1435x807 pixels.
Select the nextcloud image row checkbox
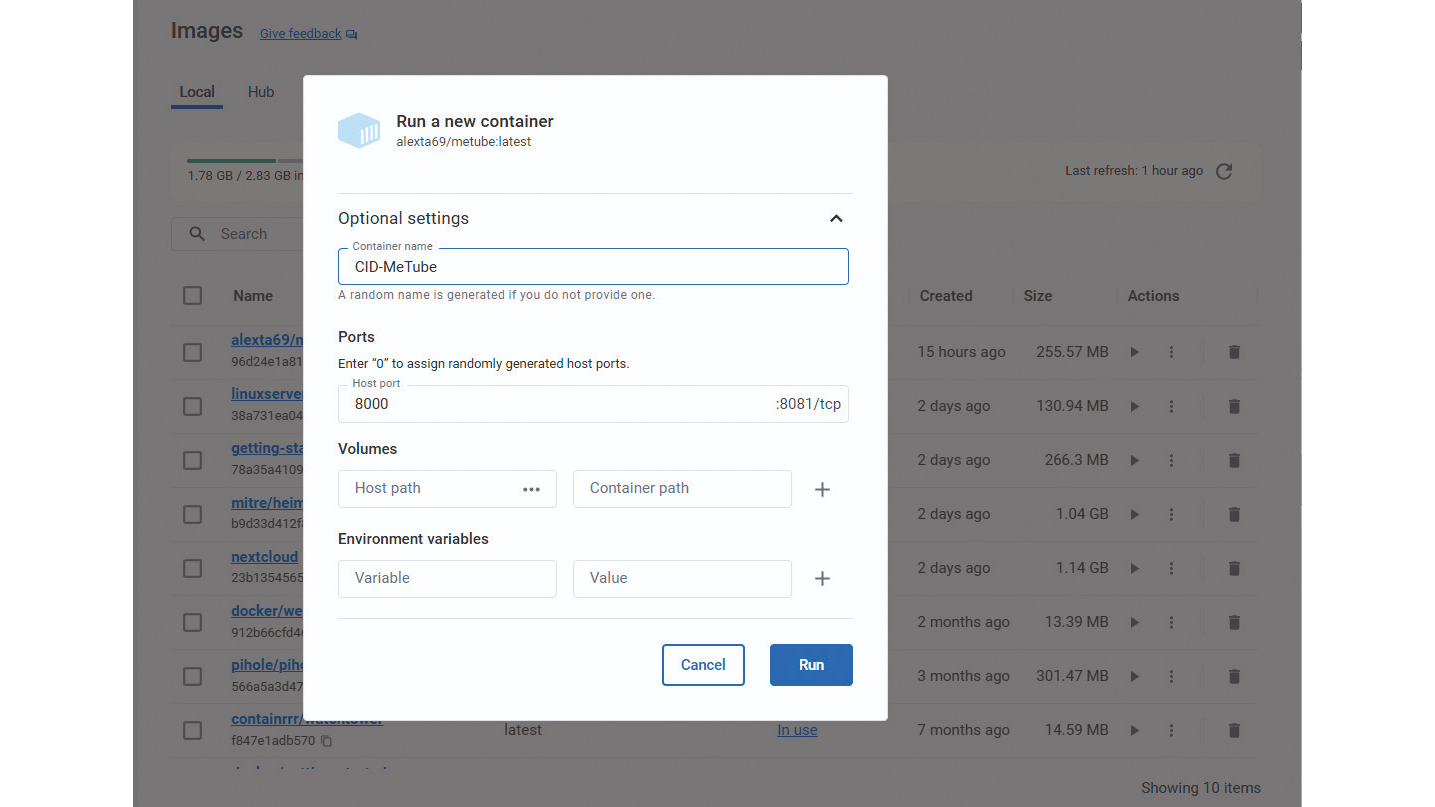click(x=193, y=568)
